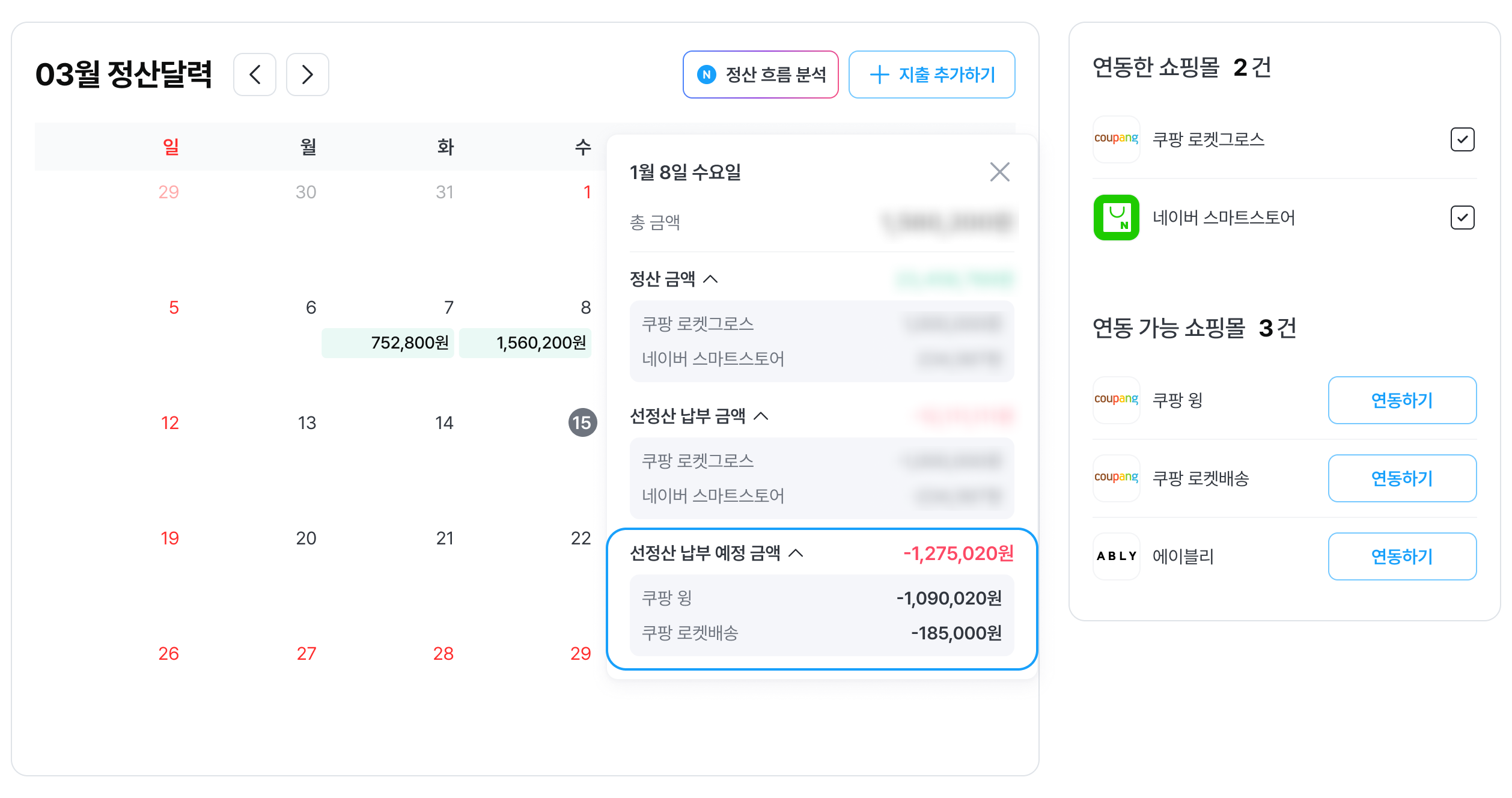Collapse the 선정산 납부 금액 section
Image resolution: width=1512 pixels, height=798 pixels.
pyautogui.click(x=761, y=416)
